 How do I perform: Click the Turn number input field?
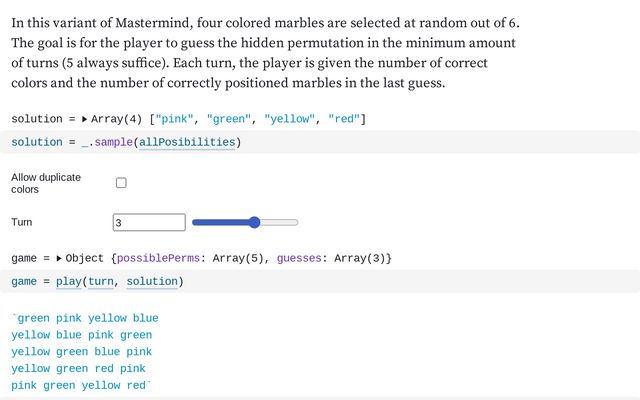coord(149,222)
